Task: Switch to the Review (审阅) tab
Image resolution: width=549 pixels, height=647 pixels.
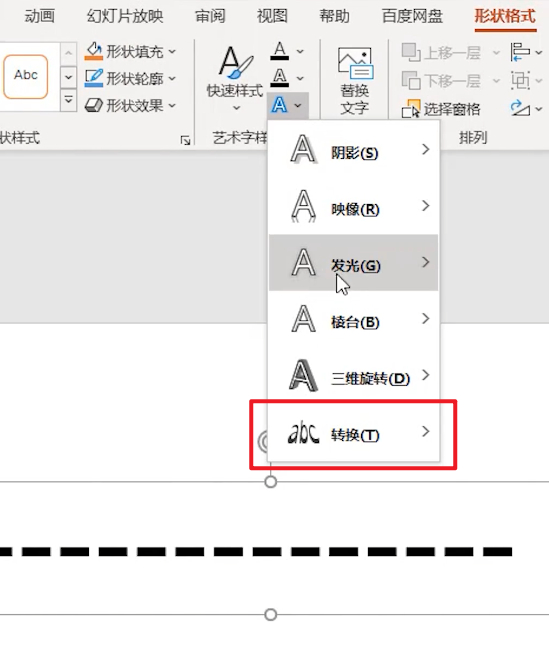Action: click(x=210, y=17)
